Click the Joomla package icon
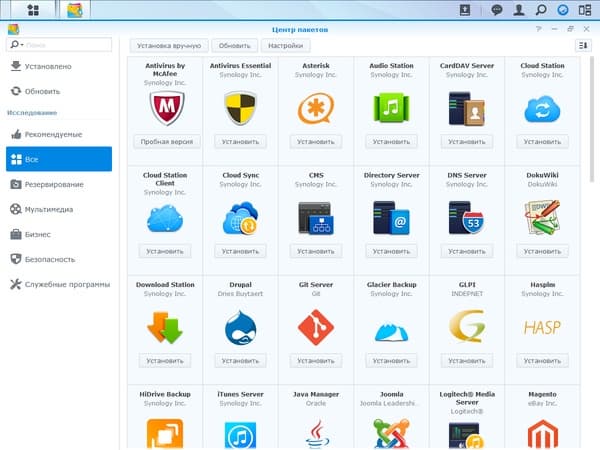This screenshot has height=450, width=600. (x=391, y=434)
